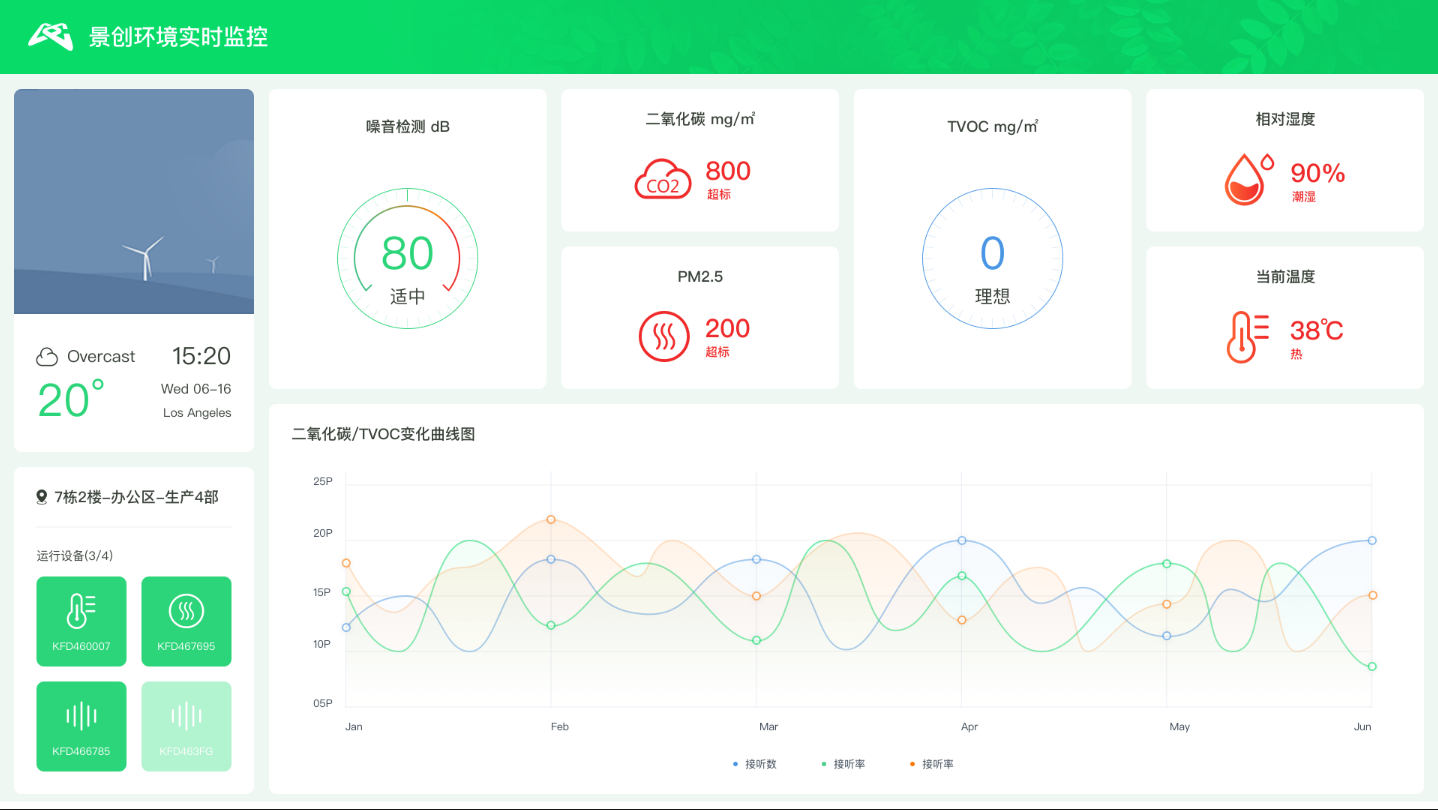Click the 超标 label under 200
Screen dimensions: 1438x810
[x=718, y=352]
